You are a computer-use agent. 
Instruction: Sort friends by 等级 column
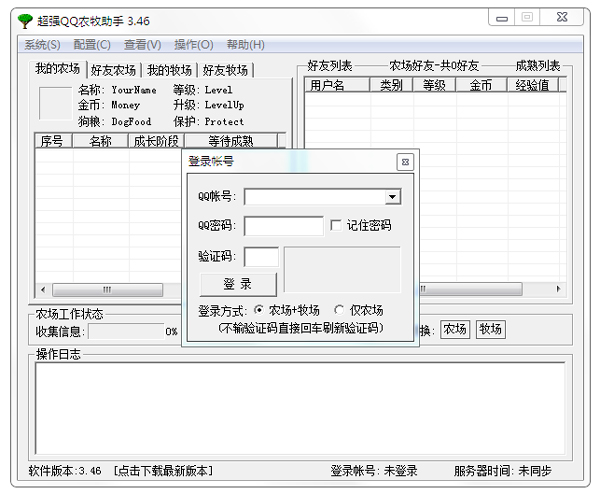[434, 85]
